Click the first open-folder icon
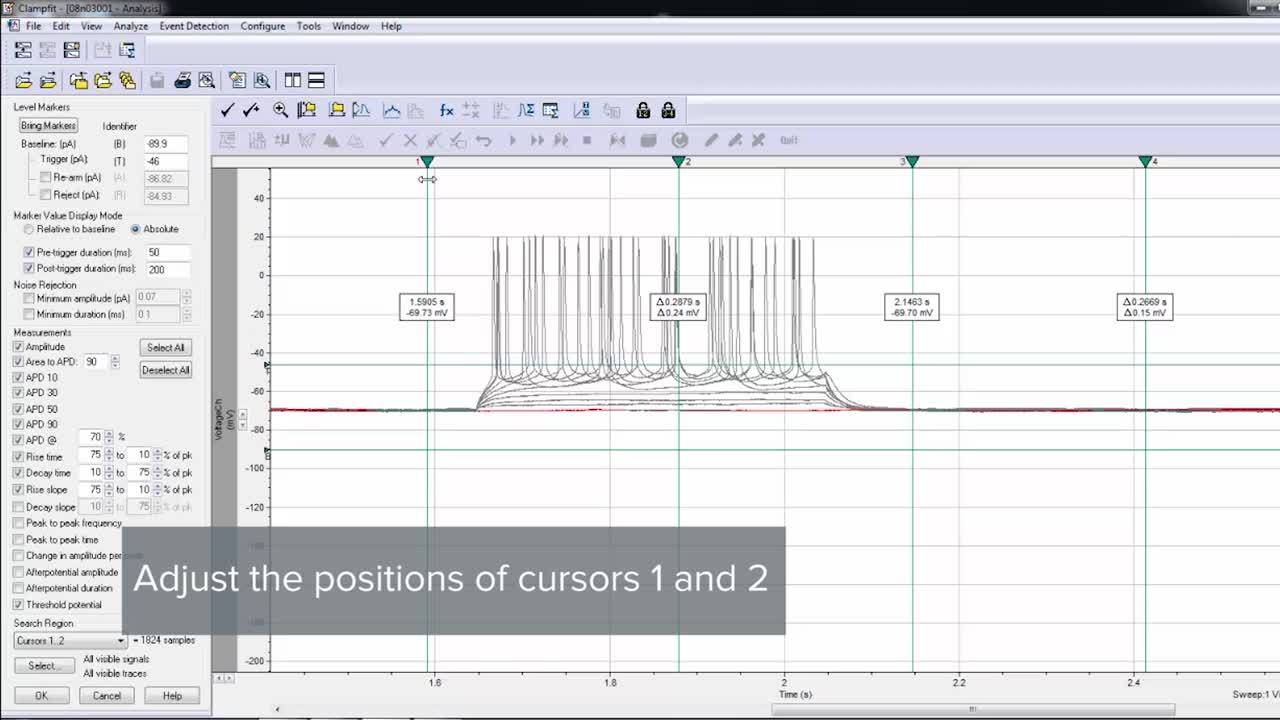Image resolution: width=1280 pixels, height=720 pixels. [23, 80]
